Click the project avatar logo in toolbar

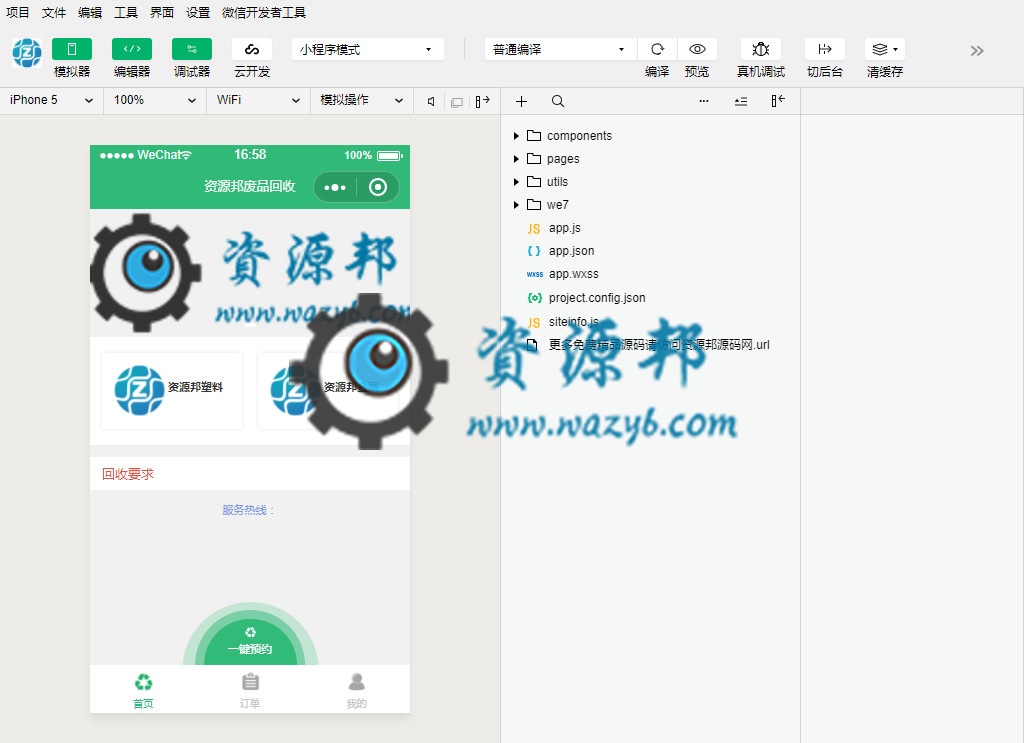coord(27,53)
